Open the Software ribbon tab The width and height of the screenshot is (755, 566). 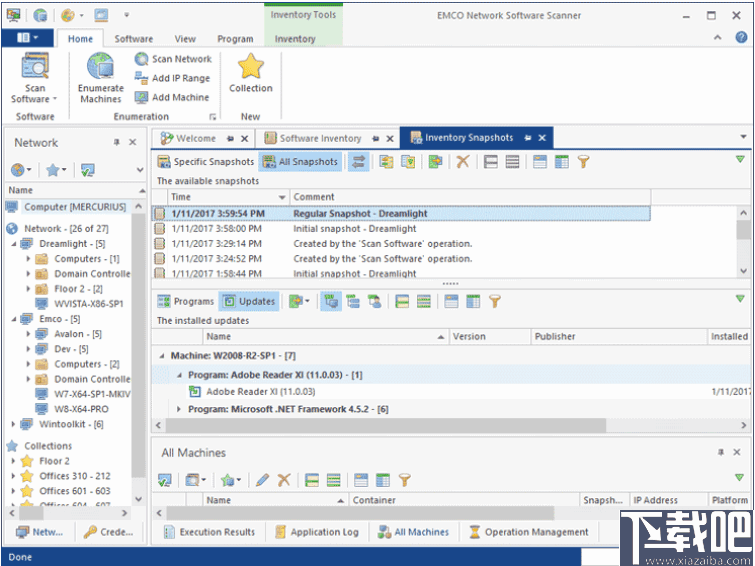point(133,39)
